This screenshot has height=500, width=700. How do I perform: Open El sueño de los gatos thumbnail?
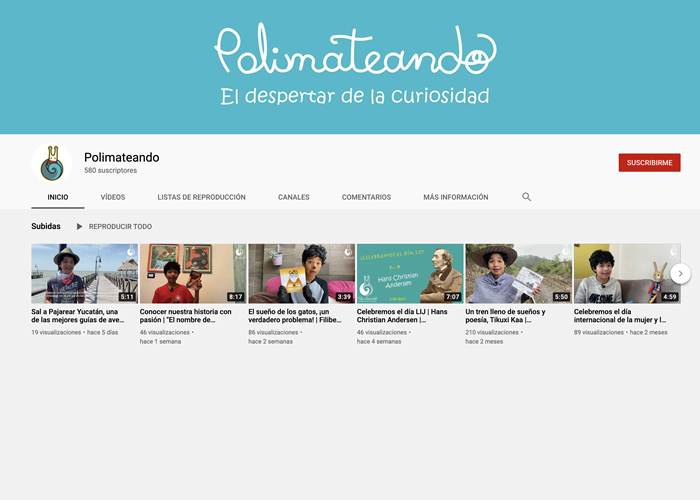click(301, 273)
